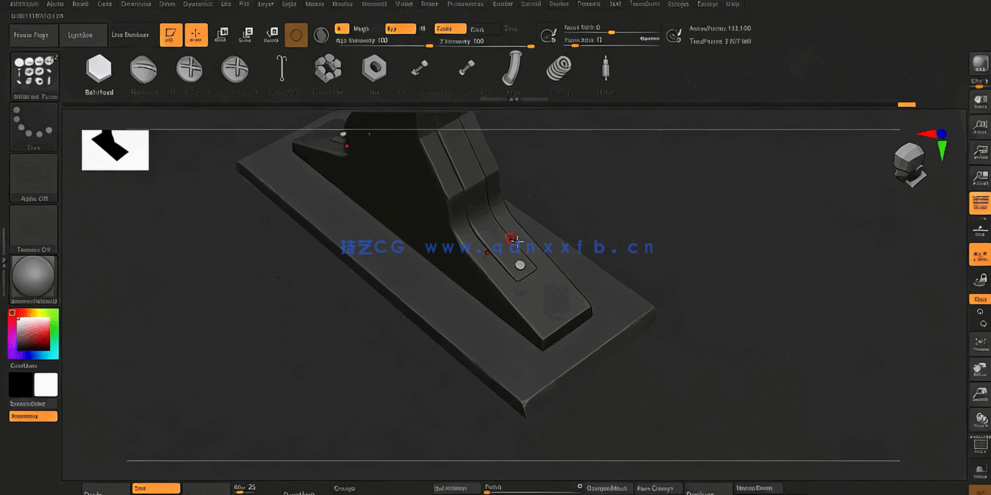
Task: Open the Alpha Off picker
Action: pos(34,178)
